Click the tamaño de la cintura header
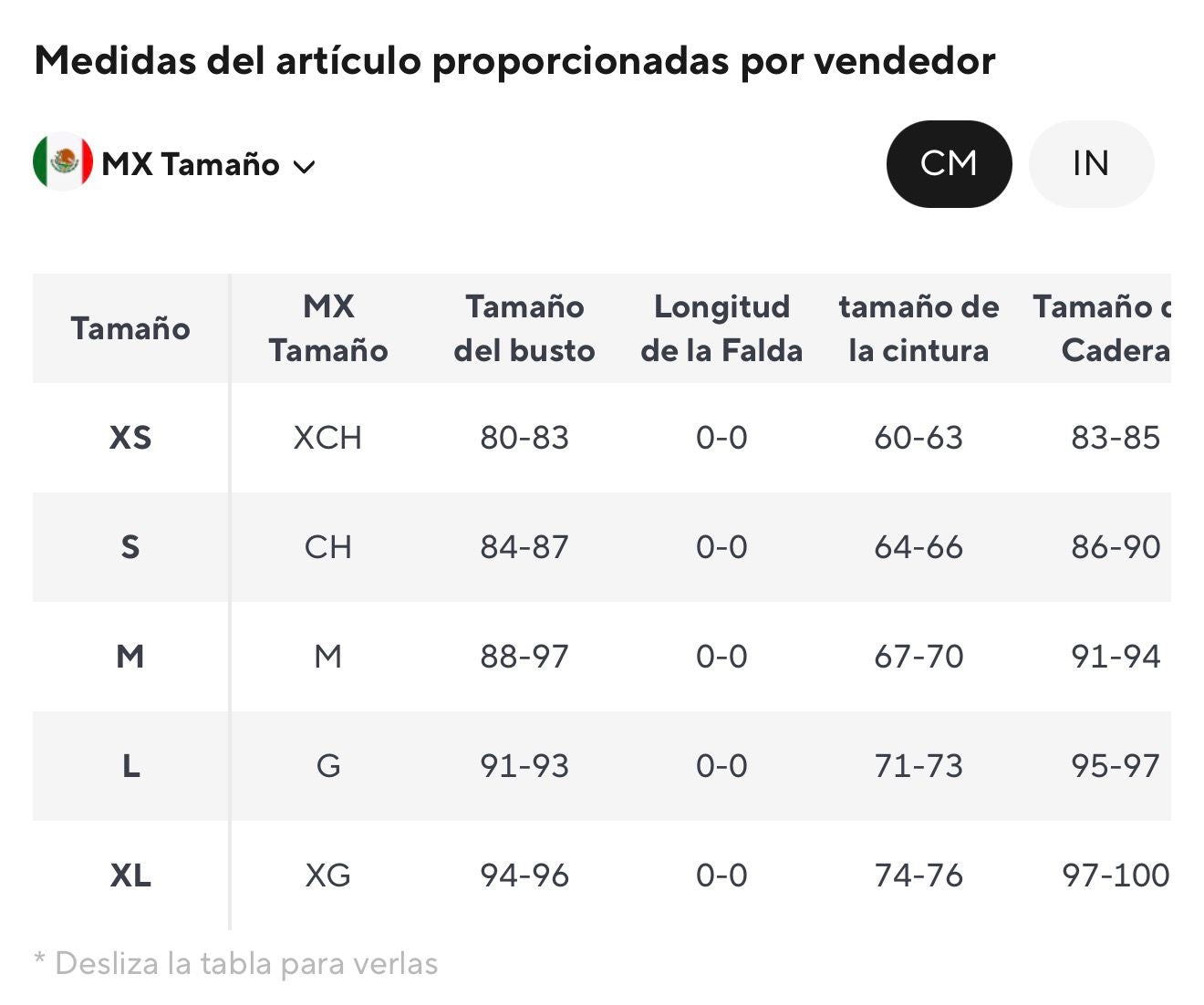Screen dimensions: 1204x1005 (919, 328)
